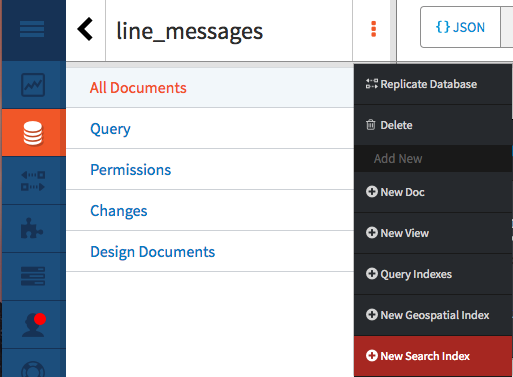The image size is (513, 377).
Task: Select New View menu entry
Action: point(433,233)
